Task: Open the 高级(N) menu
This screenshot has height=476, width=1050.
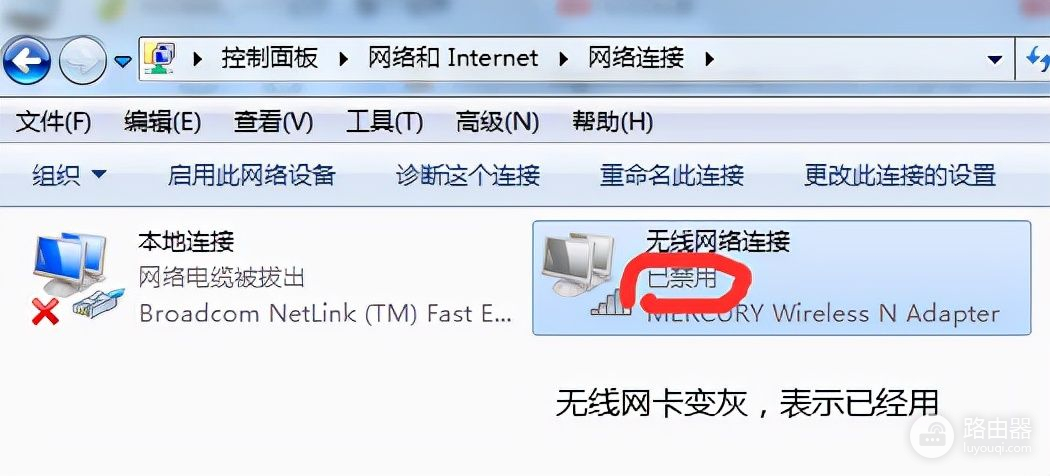Action: pos(498,122)
